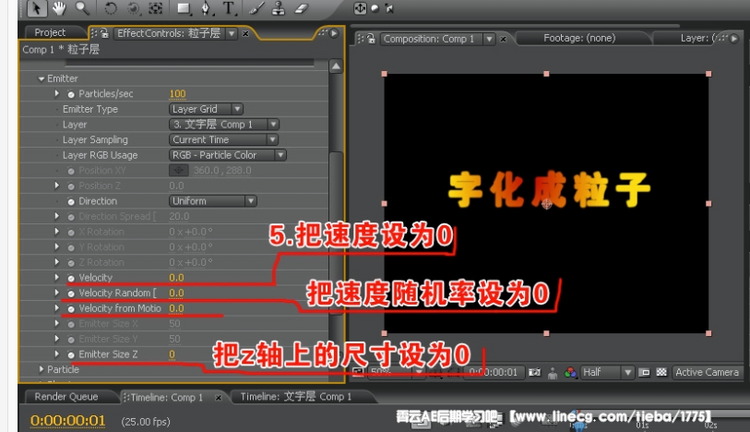Toggle the Region of Interest icon
Screen dimensions: 750x432
[644, 372]
